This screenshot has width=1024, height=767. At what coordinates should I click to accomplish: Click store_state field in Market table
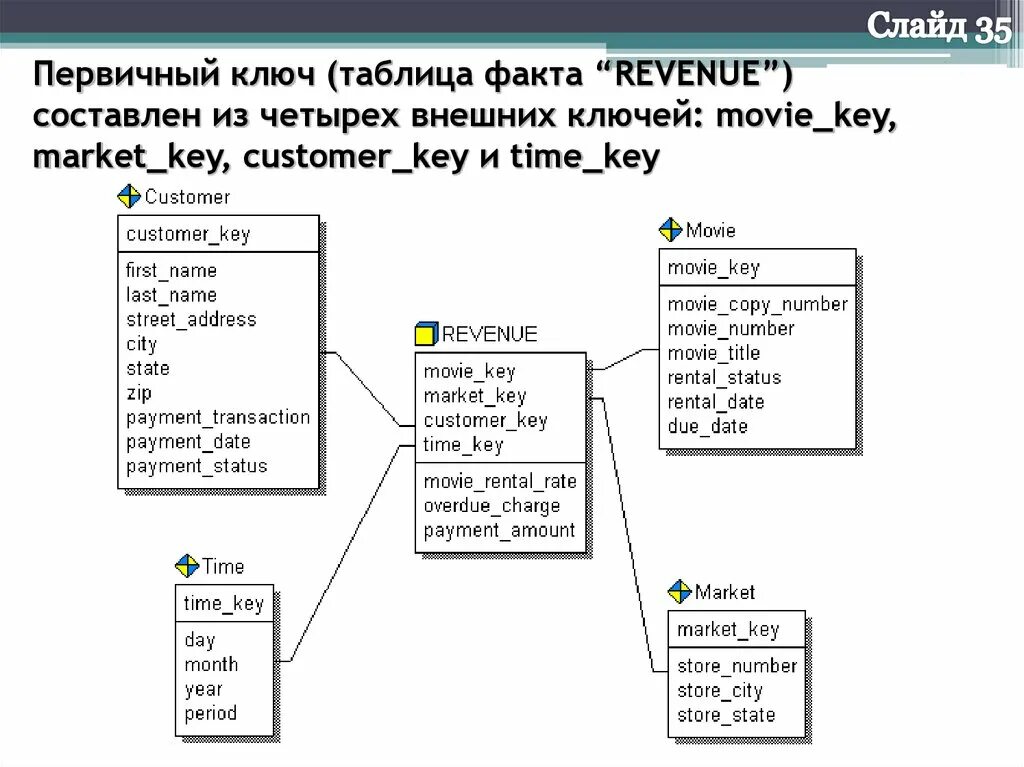tap(726, 715)
